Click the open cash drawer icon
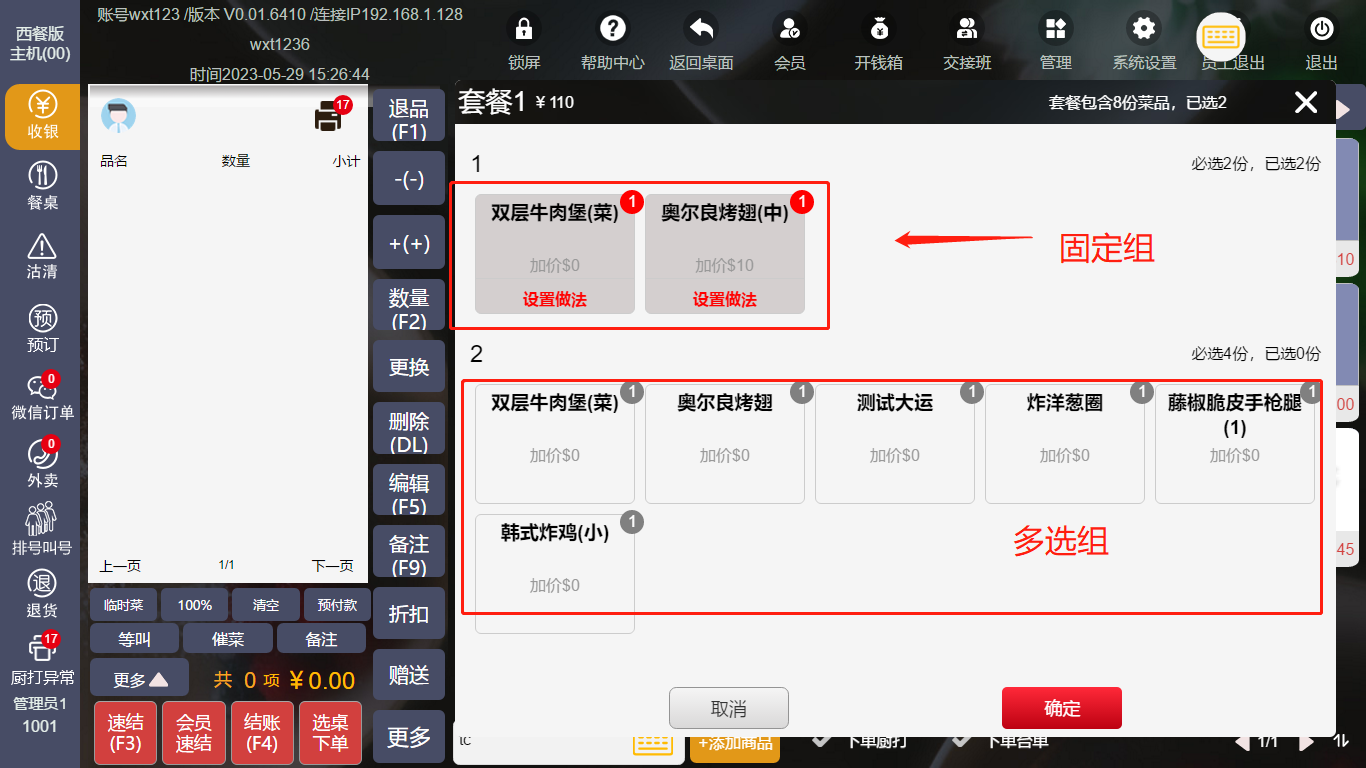Image resolution: width=1366 pixels, height=768 pixels. pos(878,29)
